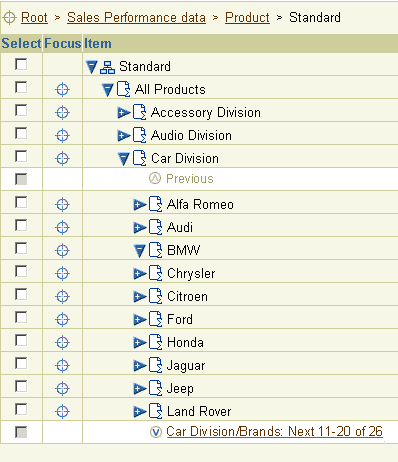Expand the Audi brand node
Viewport: 398px width, 462px height.
pos(140,228)
